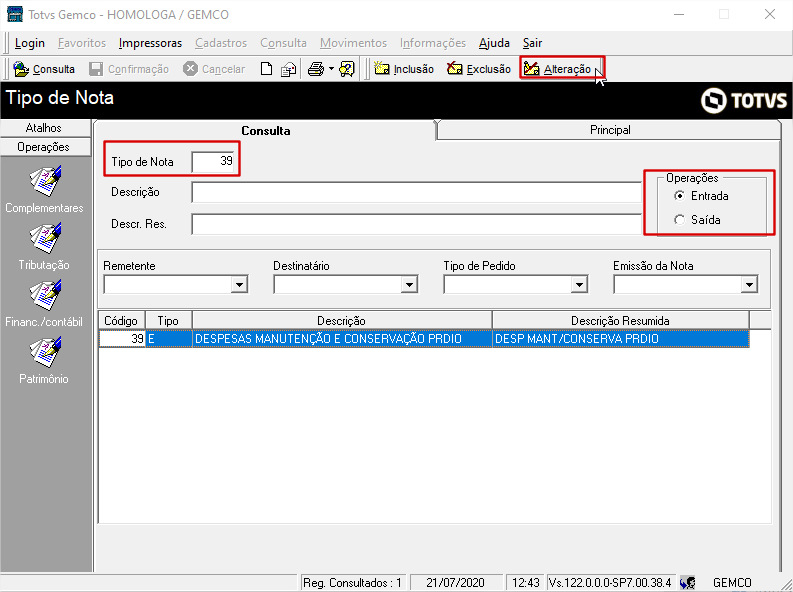Click the Consulta menu in menu bar
The width and height of the screenshot is (793, 592).
click(x=283, y=43)
